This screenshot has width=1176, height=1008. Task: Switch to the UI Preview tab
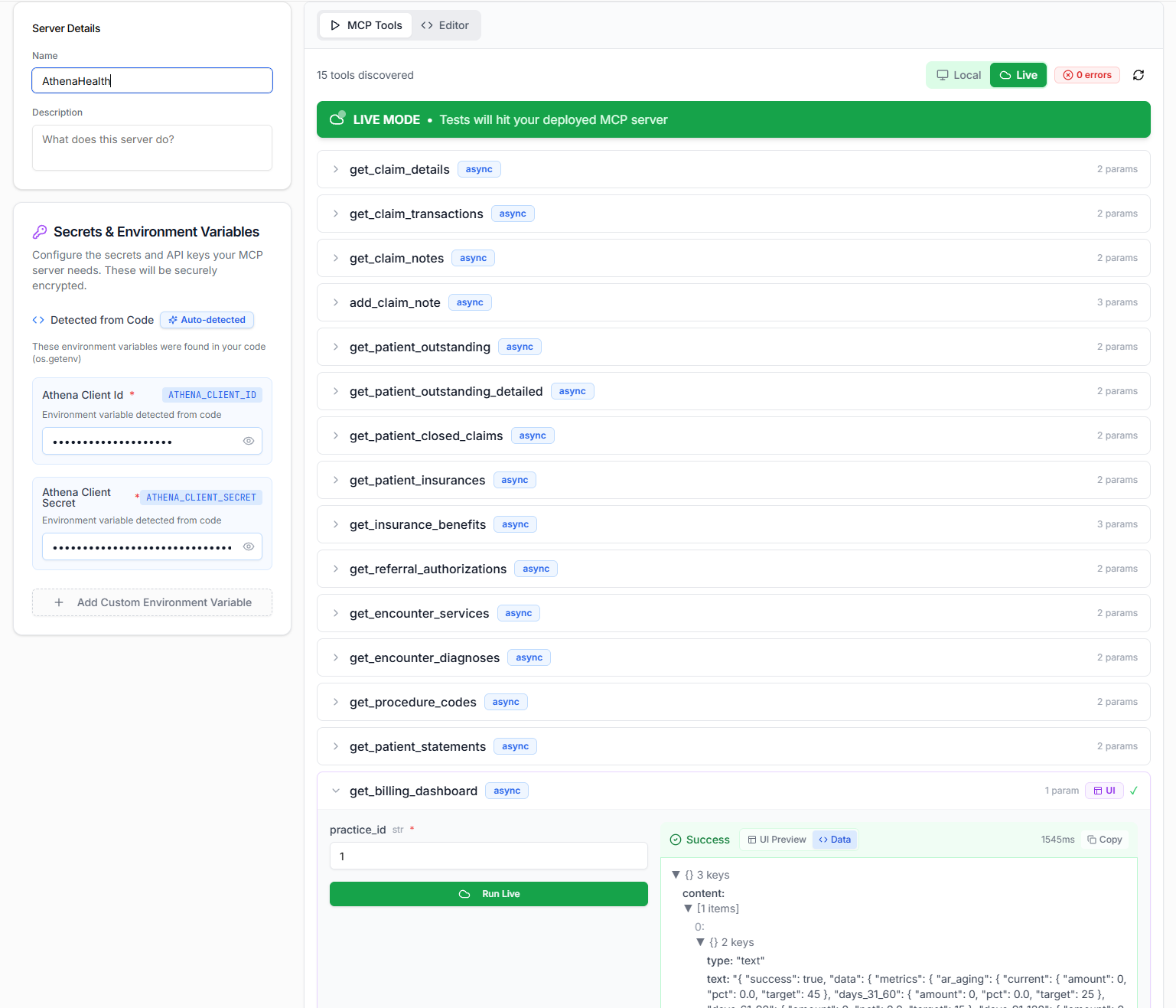777,840
